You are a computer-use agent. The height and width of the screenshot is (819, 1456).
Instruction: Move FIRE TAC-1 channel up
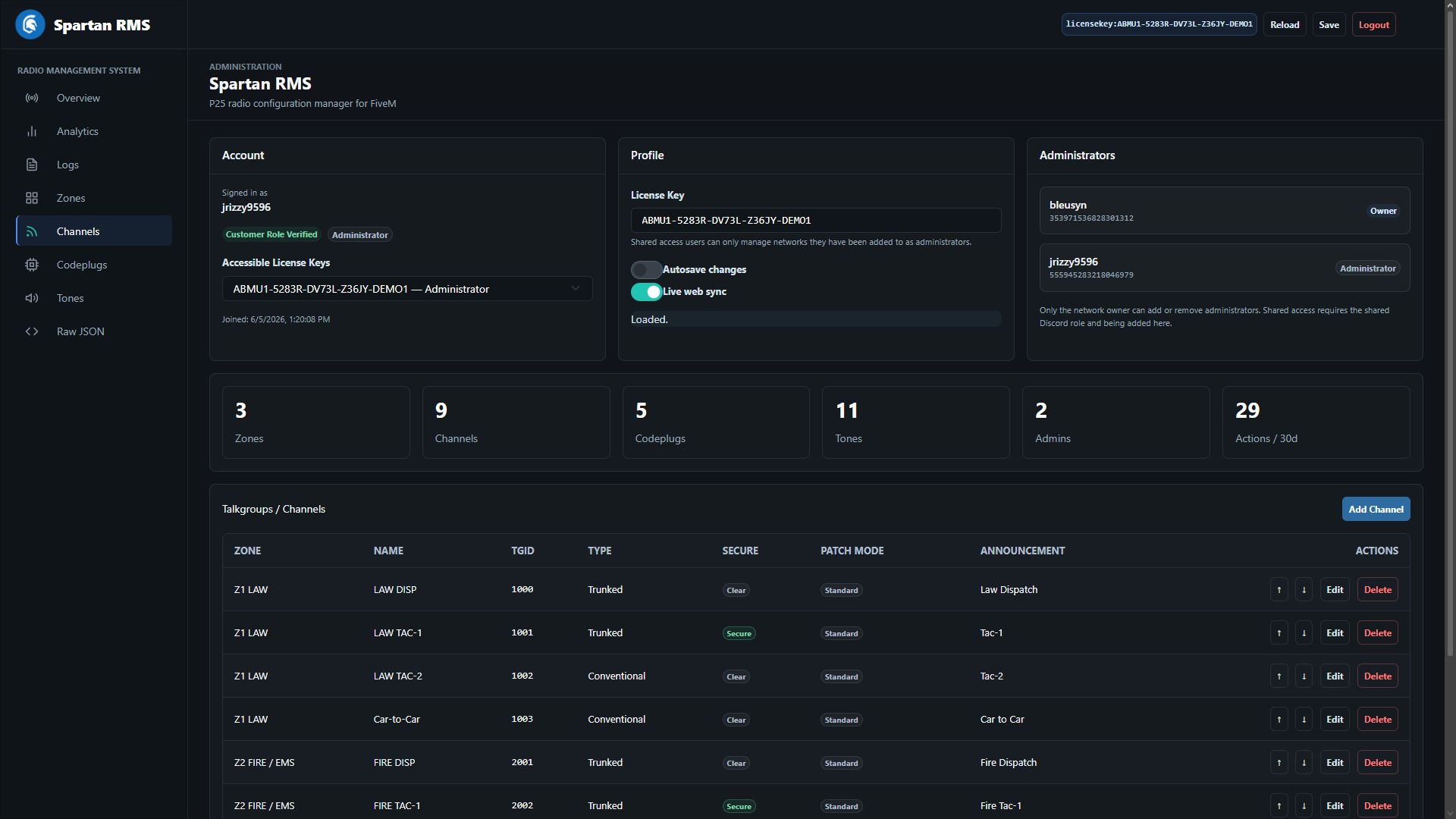[1279, 806]
